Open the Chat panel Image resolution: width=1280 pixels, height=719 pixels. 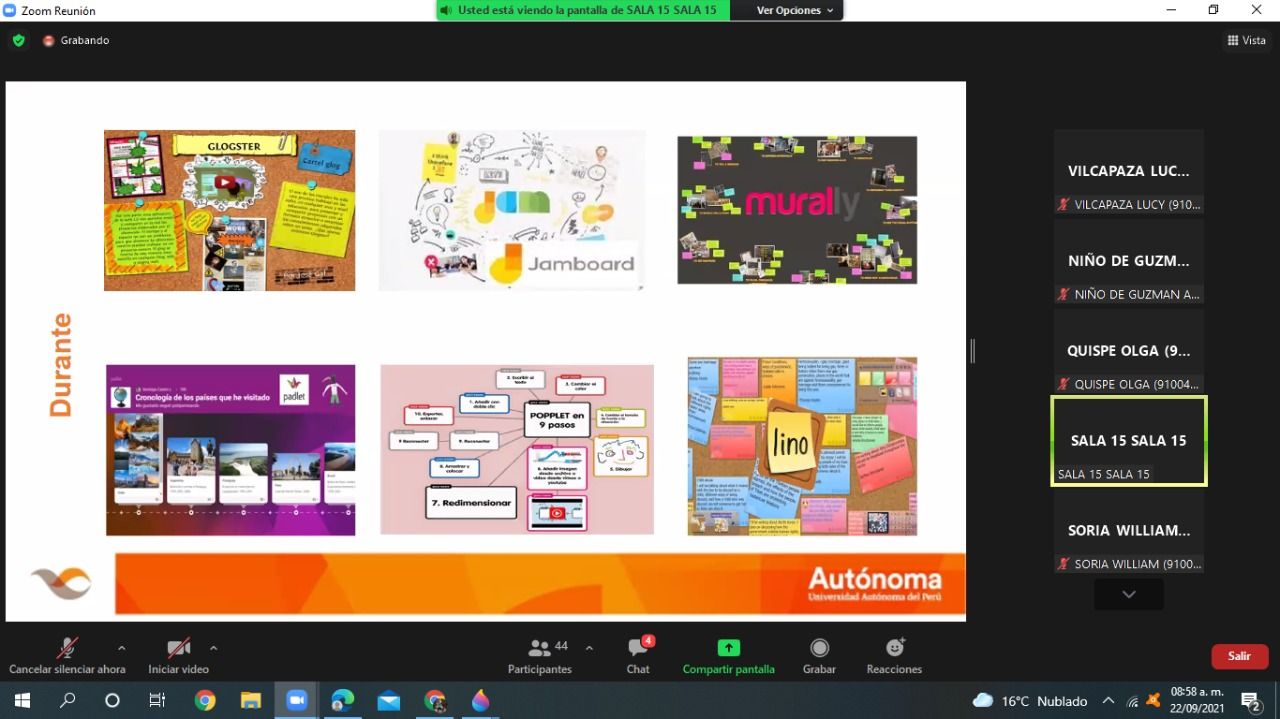click(x=638, y=655)
